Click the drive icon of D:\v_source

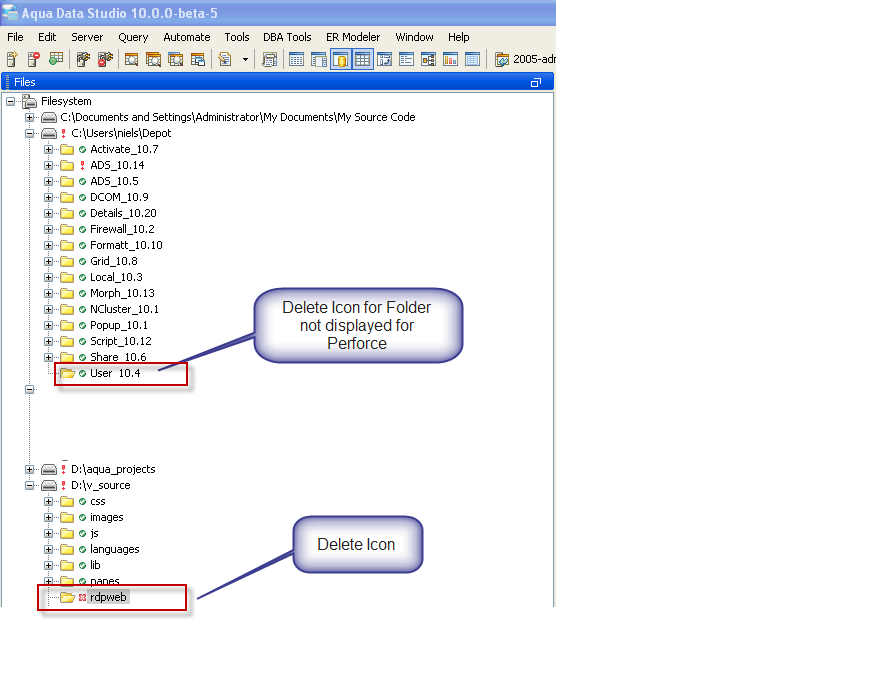[x=49, y=486]
